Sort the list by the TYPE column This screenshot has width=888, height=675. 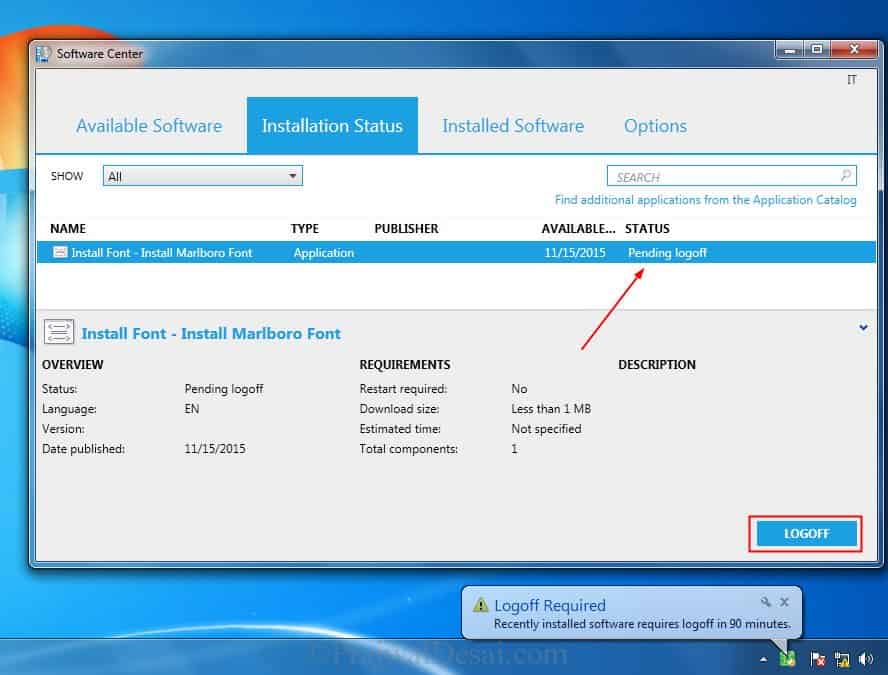(x=305, y=229)
